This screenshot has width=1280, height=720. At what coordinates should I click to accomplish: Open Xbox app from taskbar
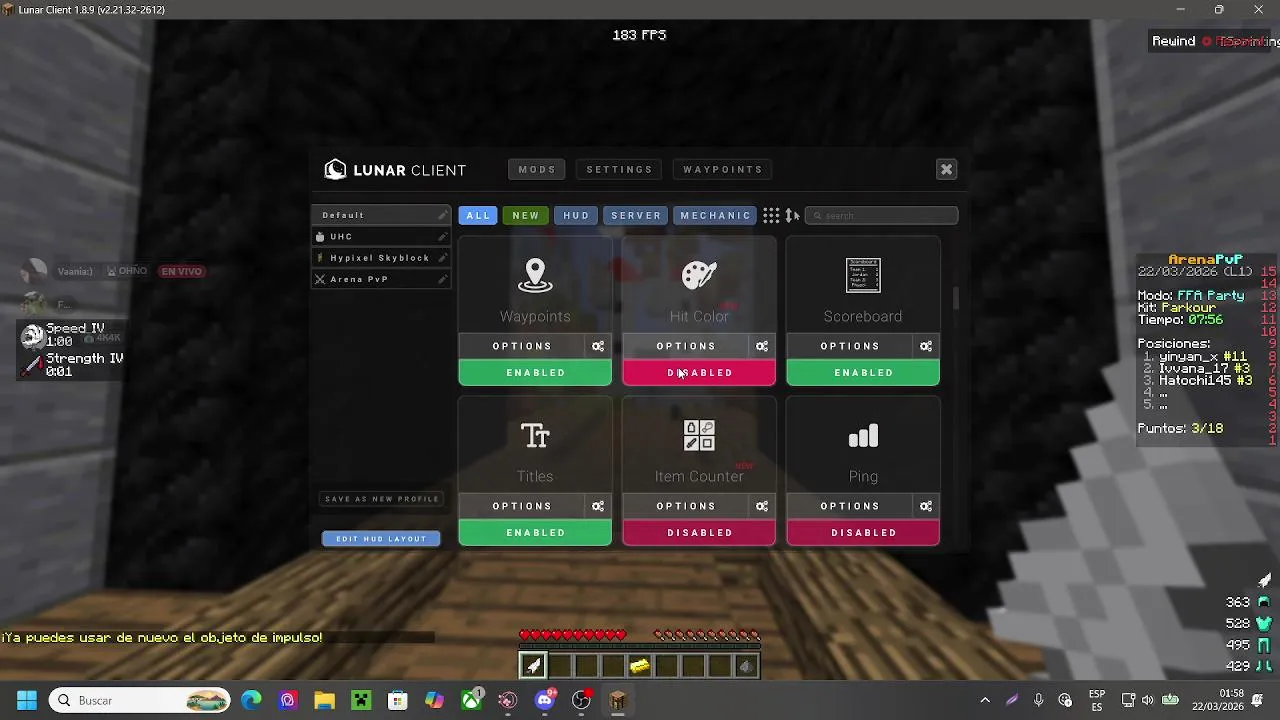click(x=472, y=700)
